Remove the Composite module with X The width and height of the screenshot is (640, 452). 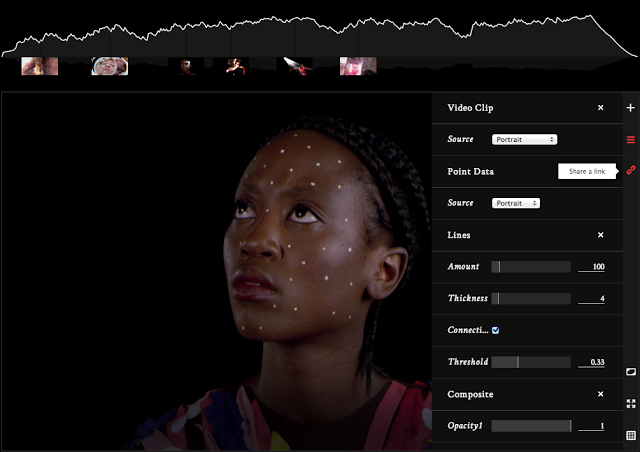pos(600,394)
